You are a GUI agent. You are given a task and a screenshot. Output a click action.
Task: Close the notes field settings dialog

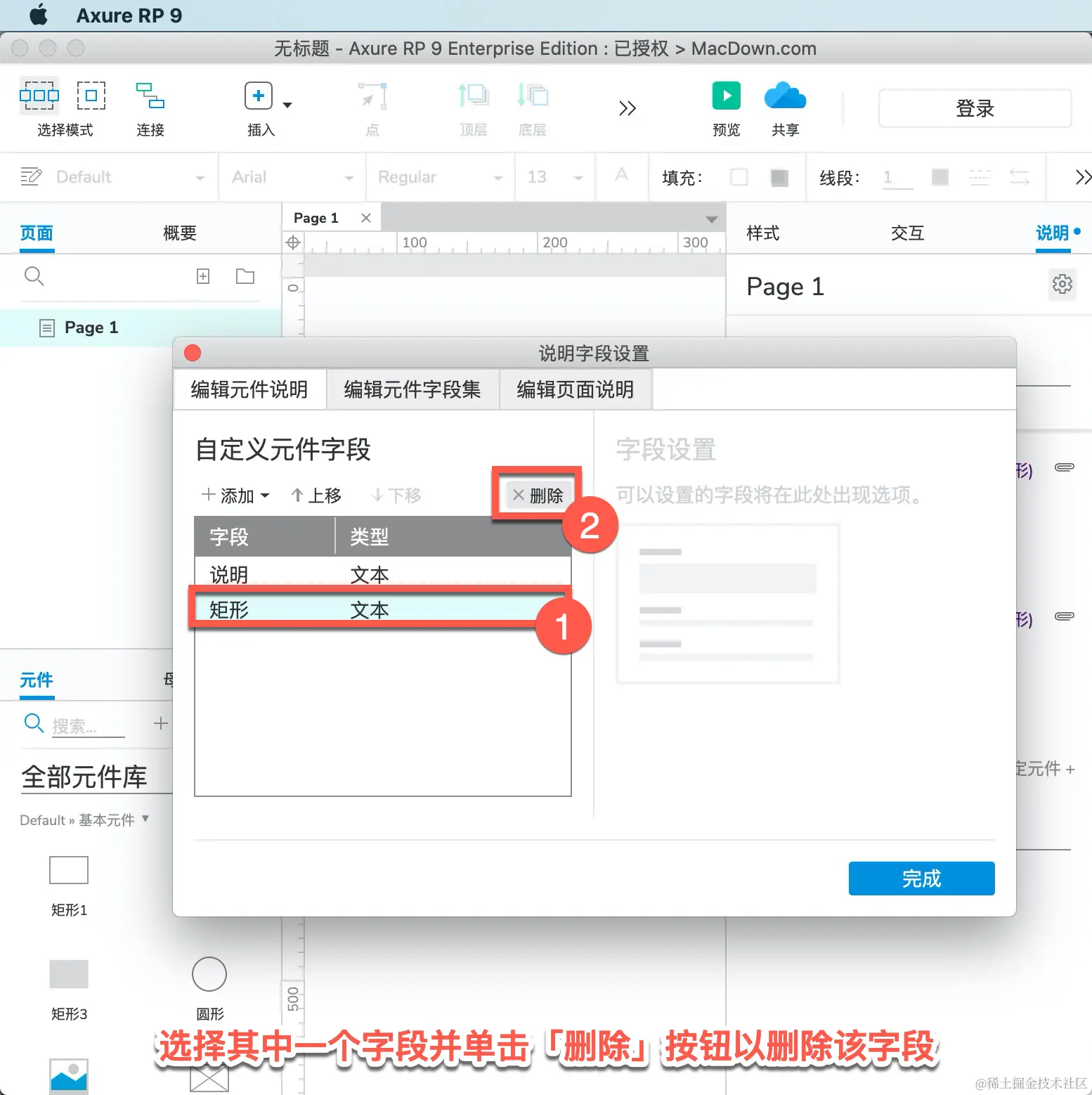[x=193, y=353]
